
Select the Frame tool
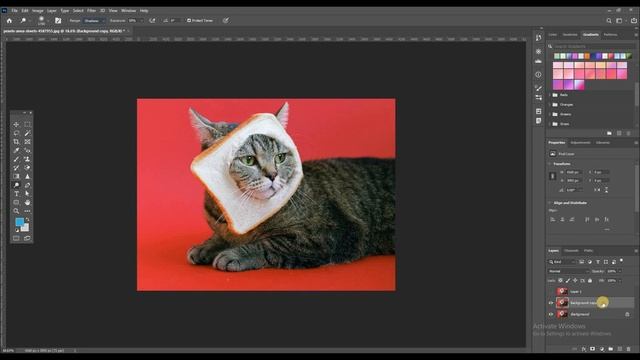(27, 142)
